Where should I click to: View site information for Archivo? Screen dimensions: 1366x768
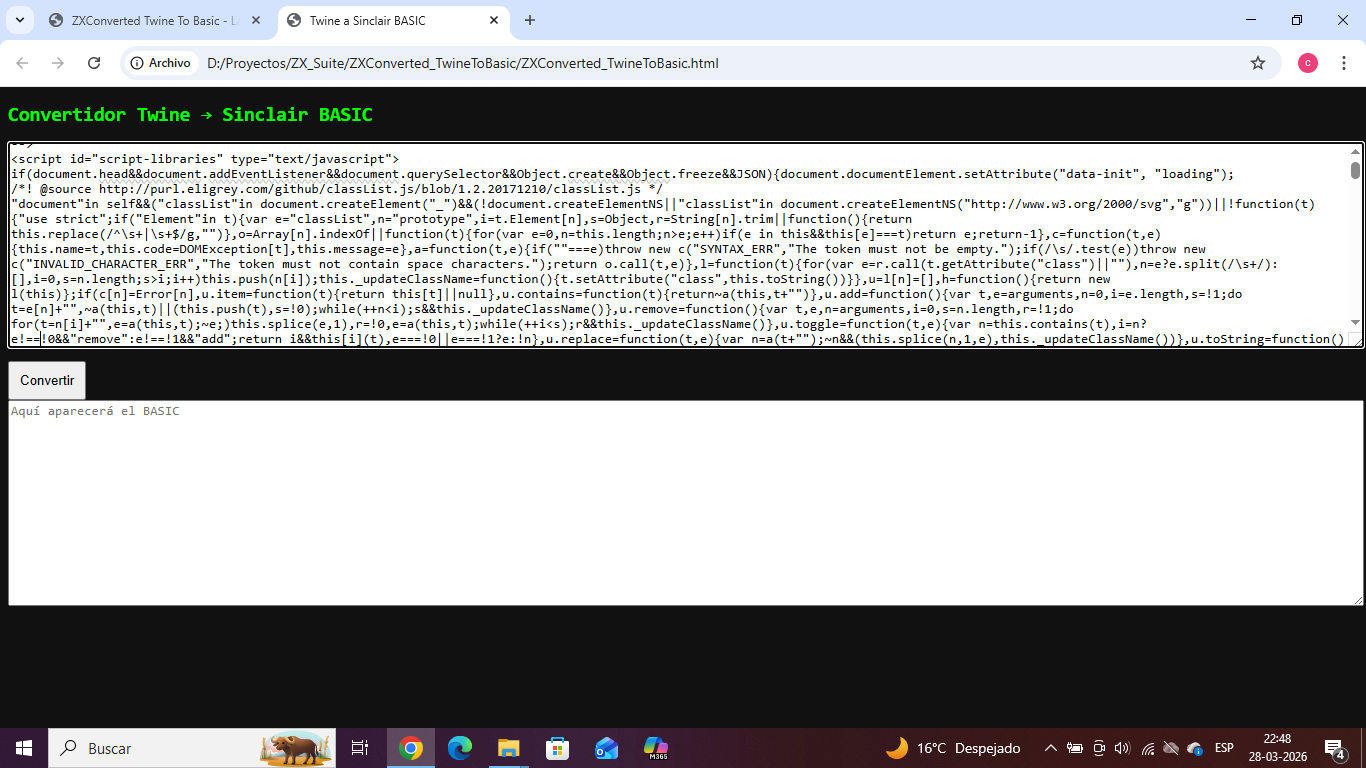coord(161,63)
